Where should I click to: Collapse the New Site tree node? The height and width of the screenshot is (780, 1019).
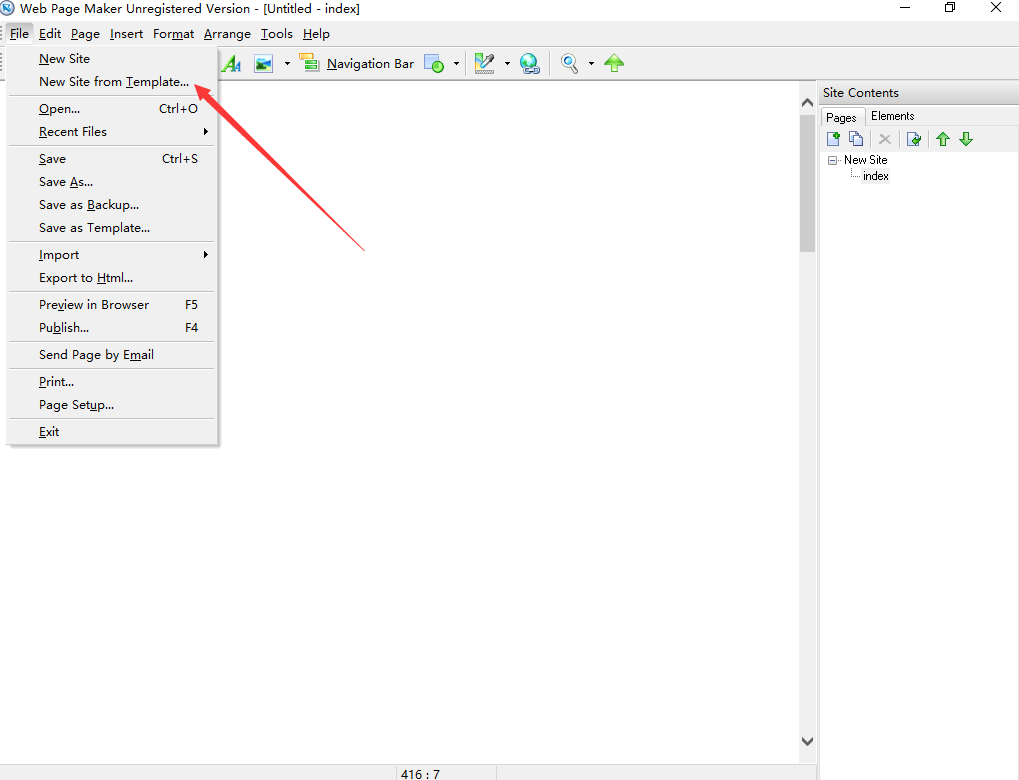pyautogui.click(x=833, y=160)
